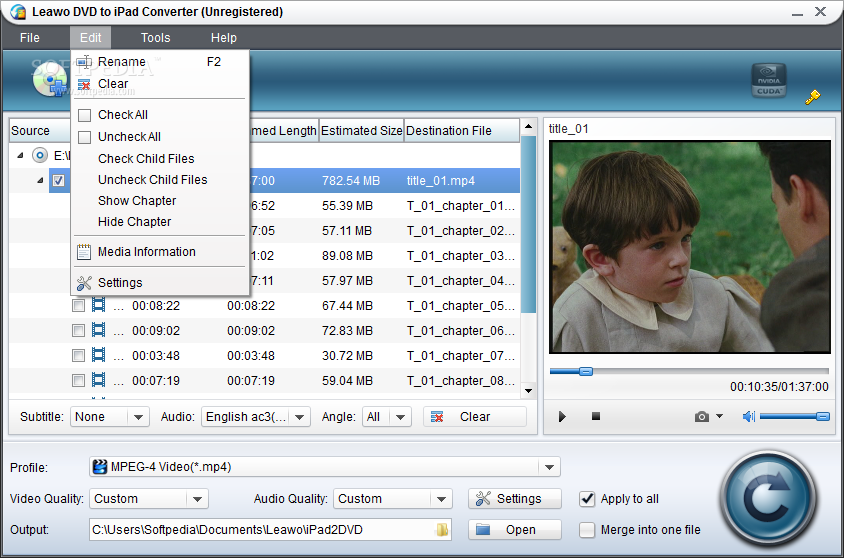Click the film icon in the 00:09:02 row
This screenshot has width=844, height=558.
pos(99,330)
